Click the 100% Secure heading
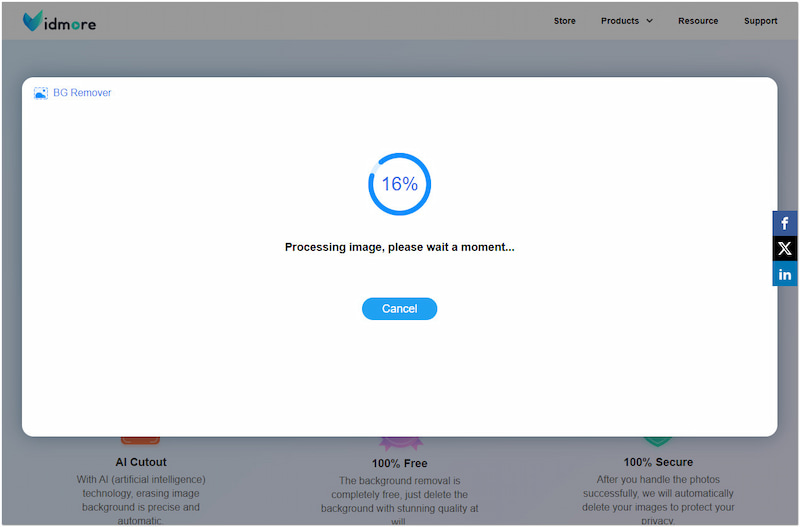This screenshot has height=527, width=800. (658, 462)
